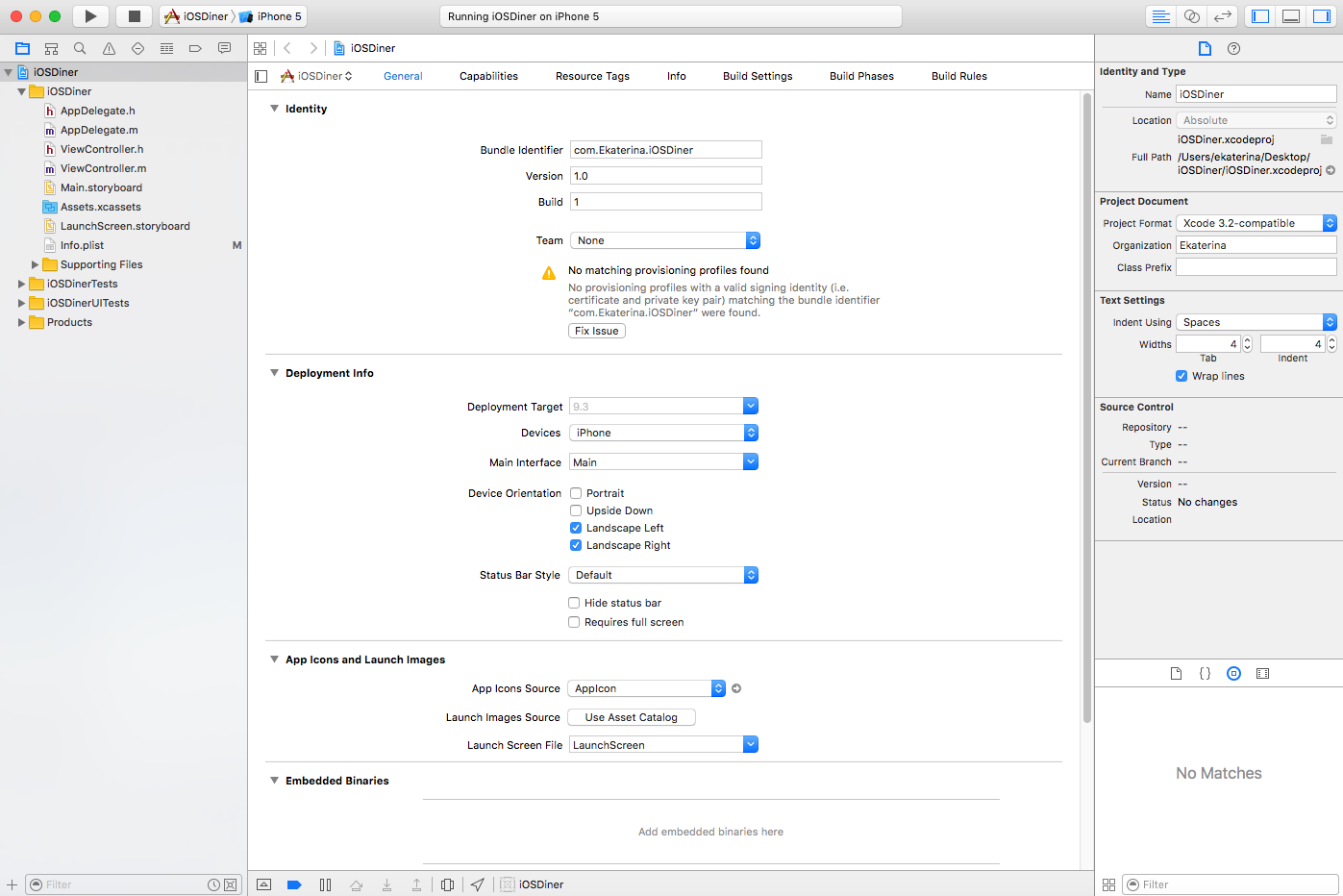Hide the navigator panel
The image size is (1343, 896).
click(x=1260, y=16)
